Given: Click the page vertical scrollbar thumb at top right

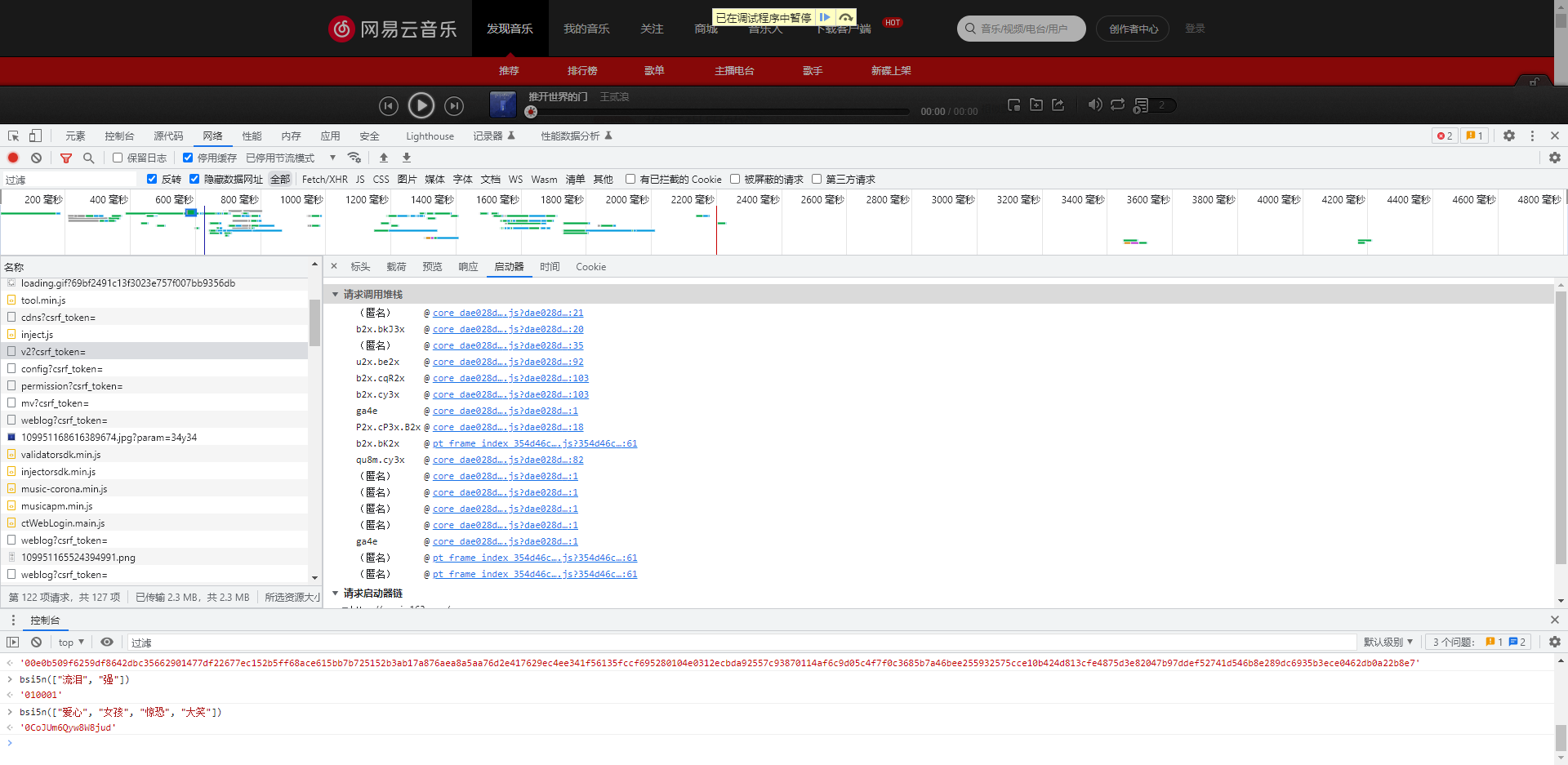Looking at the screenshot, I should pyautogui.click(x=1561, y=21).
